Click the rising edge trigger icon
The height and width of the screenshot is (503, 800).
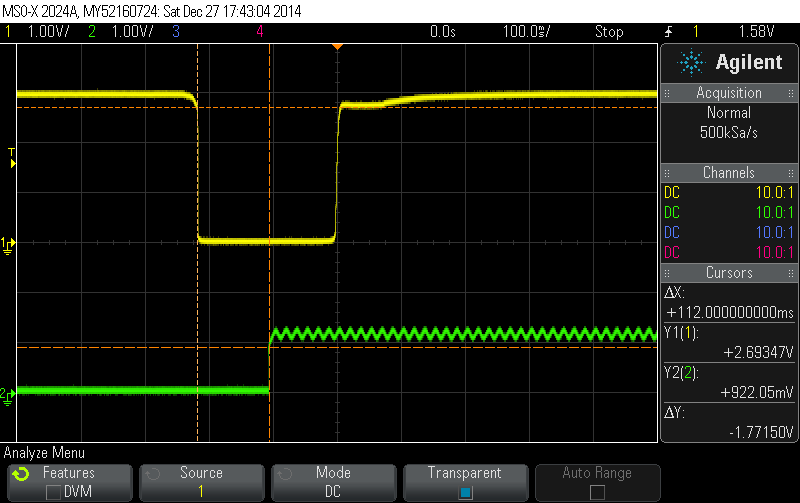click(x=668, y=32)
